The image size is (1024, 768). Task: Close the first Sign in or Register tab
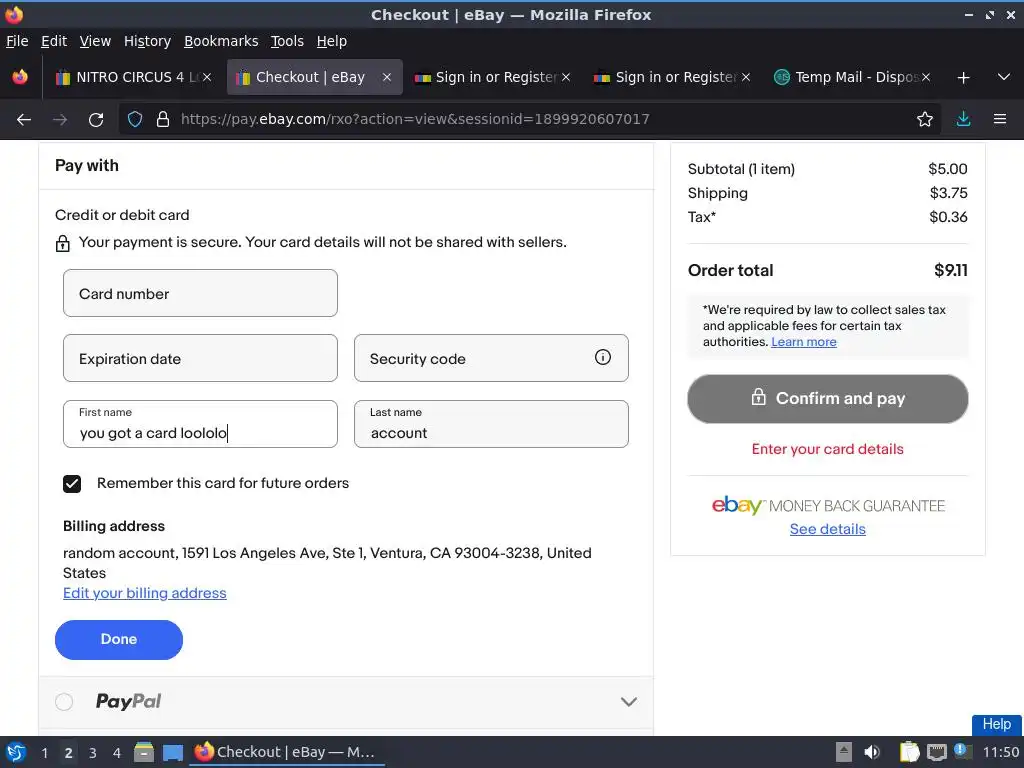click(566, 77)
